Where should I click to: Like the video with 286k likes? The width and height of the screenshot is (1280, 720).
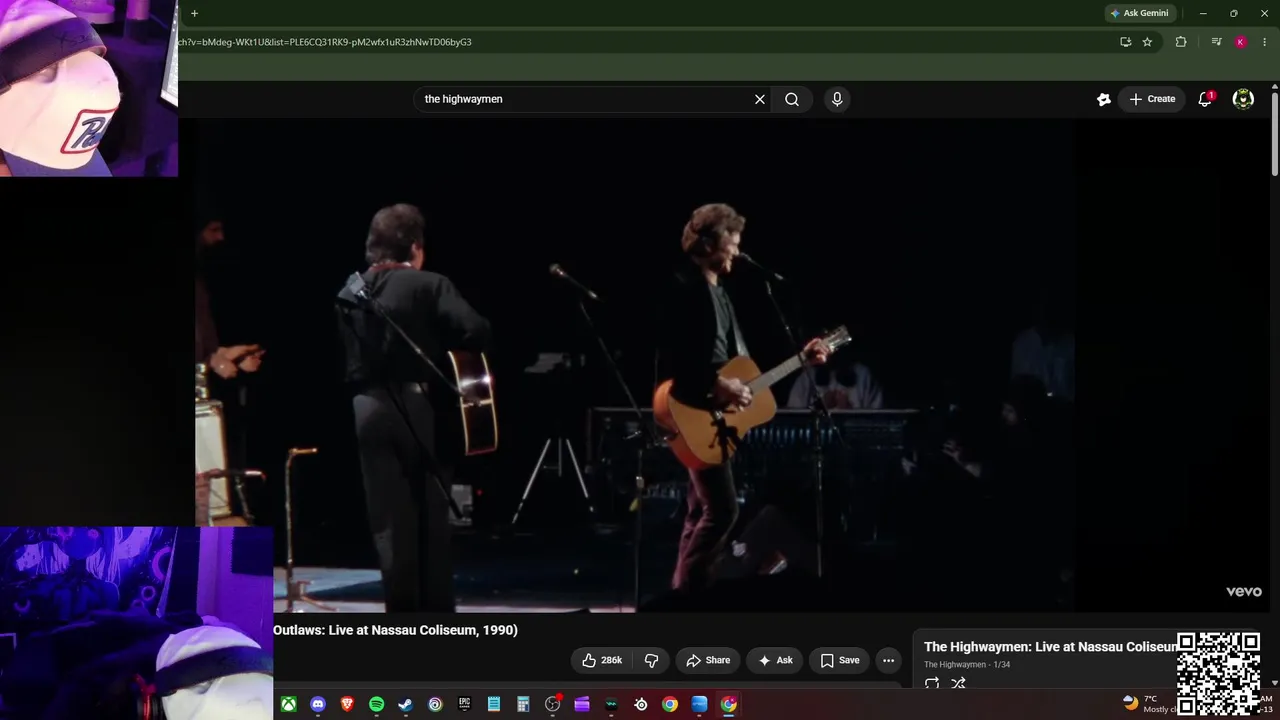tap(602, 660)
